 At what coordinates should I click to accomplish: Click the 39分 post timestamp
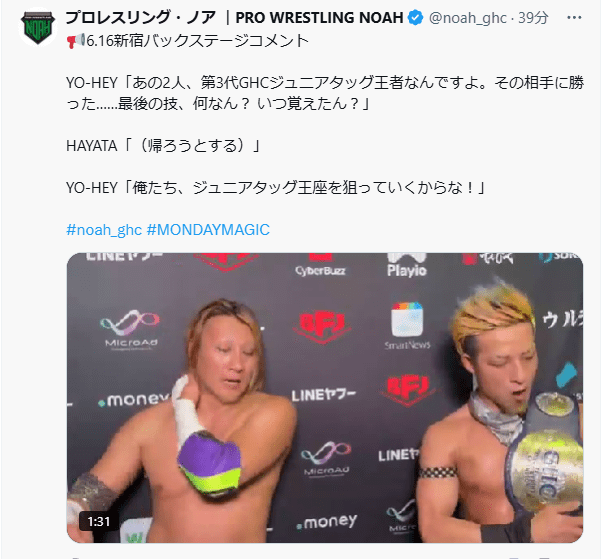(533, 18)
